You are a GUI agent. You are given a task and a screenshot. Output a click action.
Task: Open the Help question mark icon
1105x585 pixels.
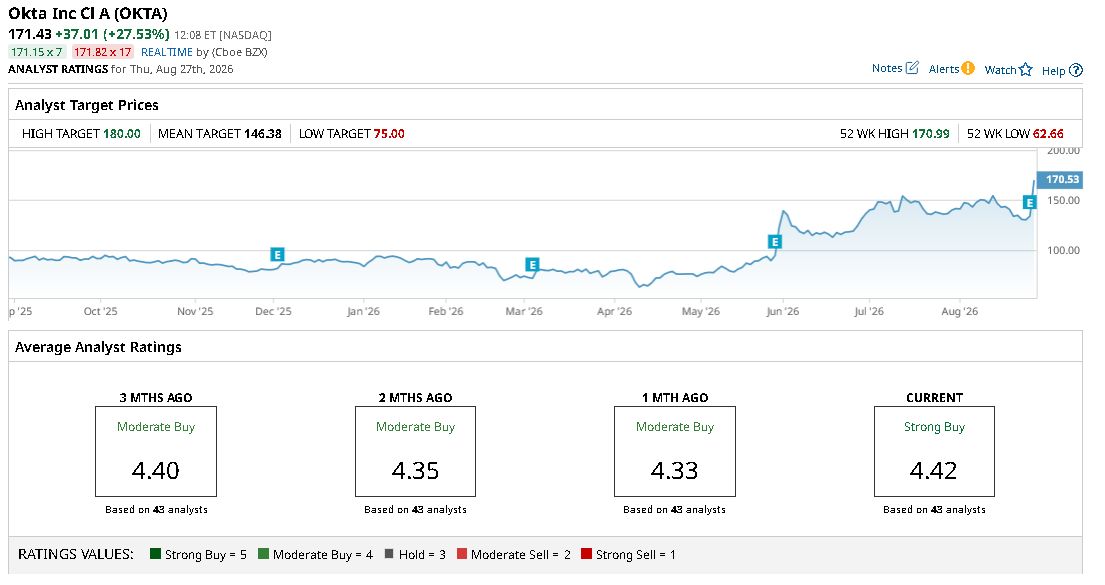(1075, 70)
